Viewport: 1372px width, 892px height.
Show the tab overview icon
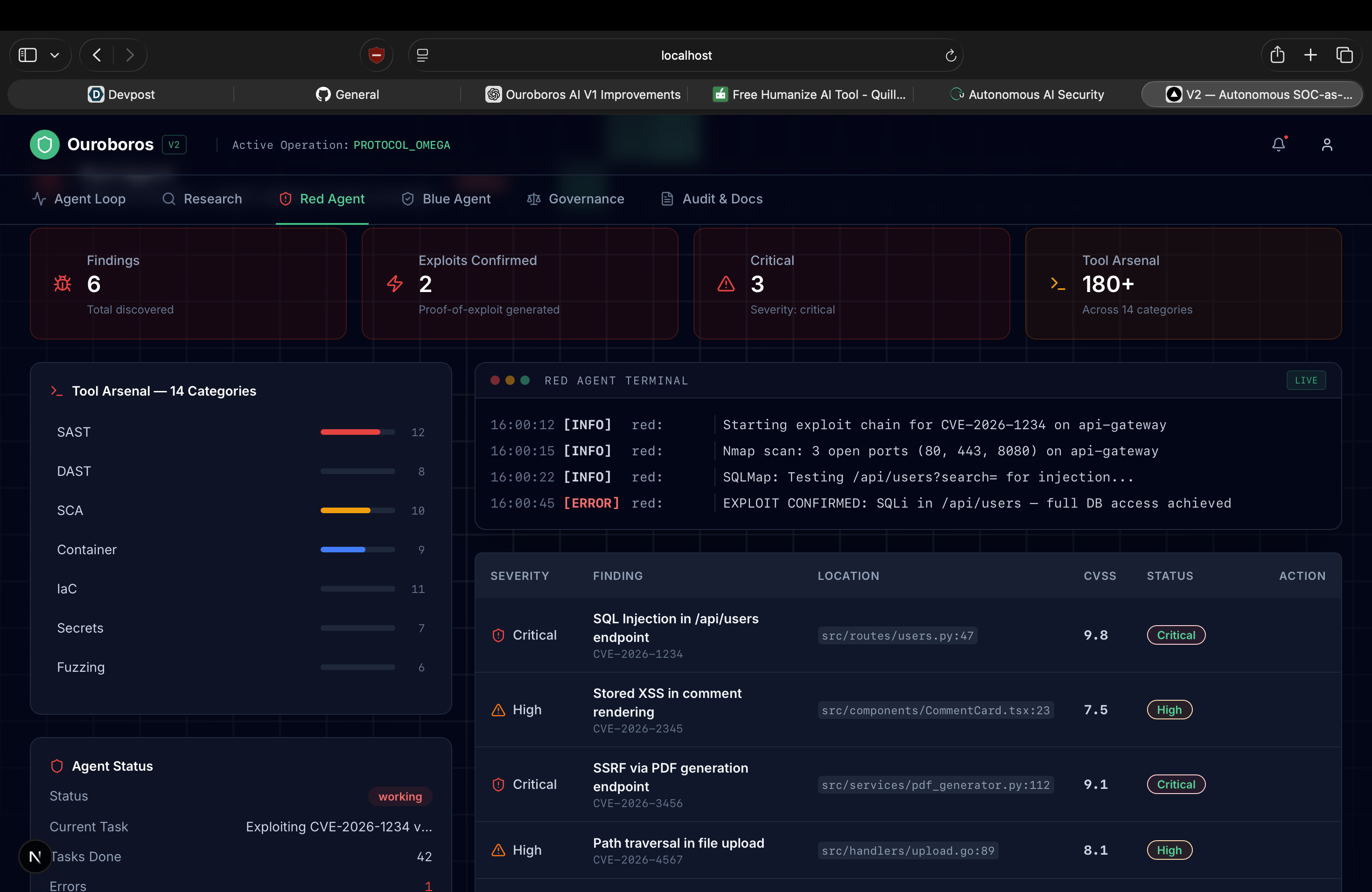point(1344,56)
